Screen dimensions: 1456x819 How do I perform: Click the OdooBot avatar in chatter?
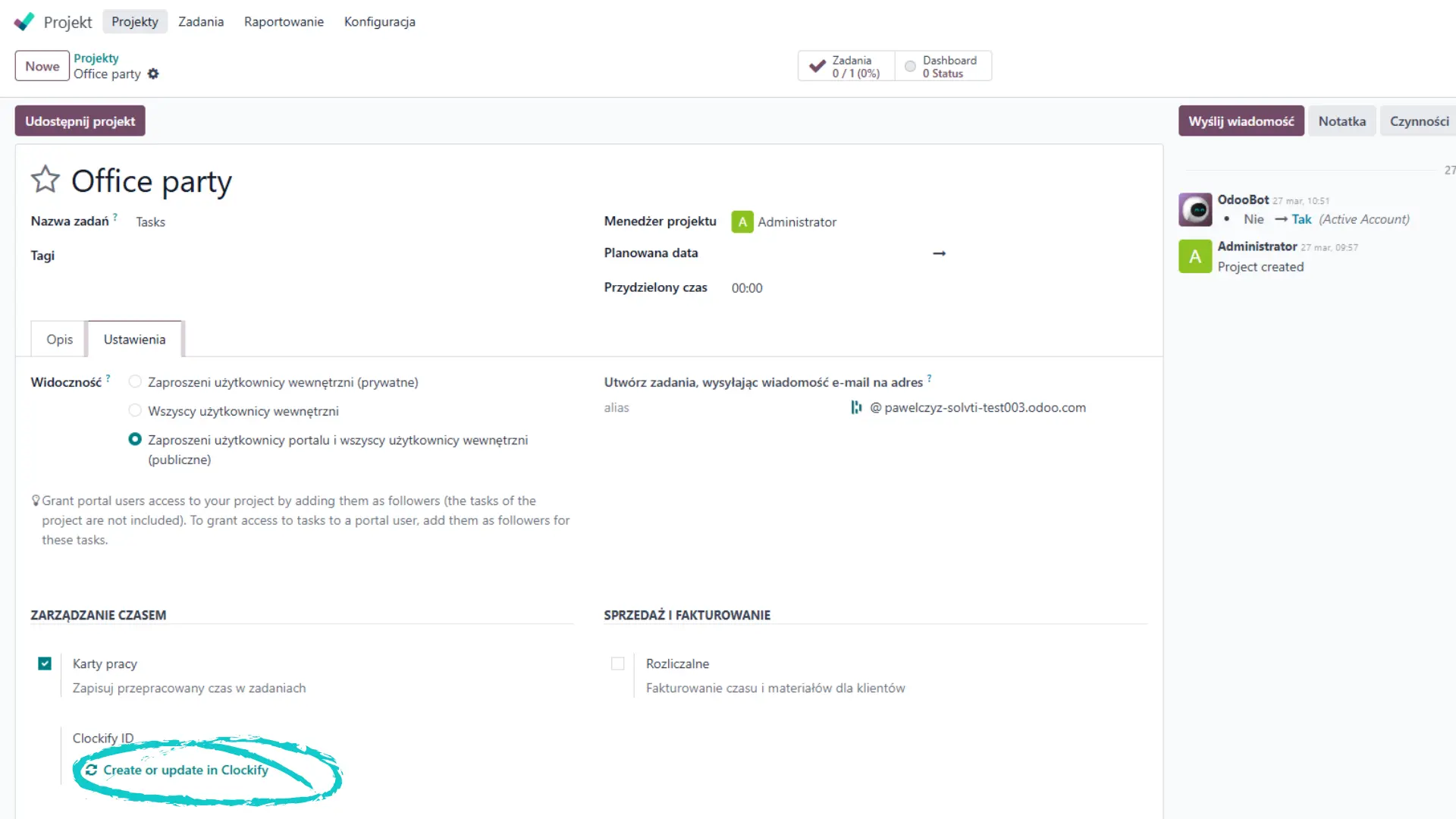tap(1195, 210)
